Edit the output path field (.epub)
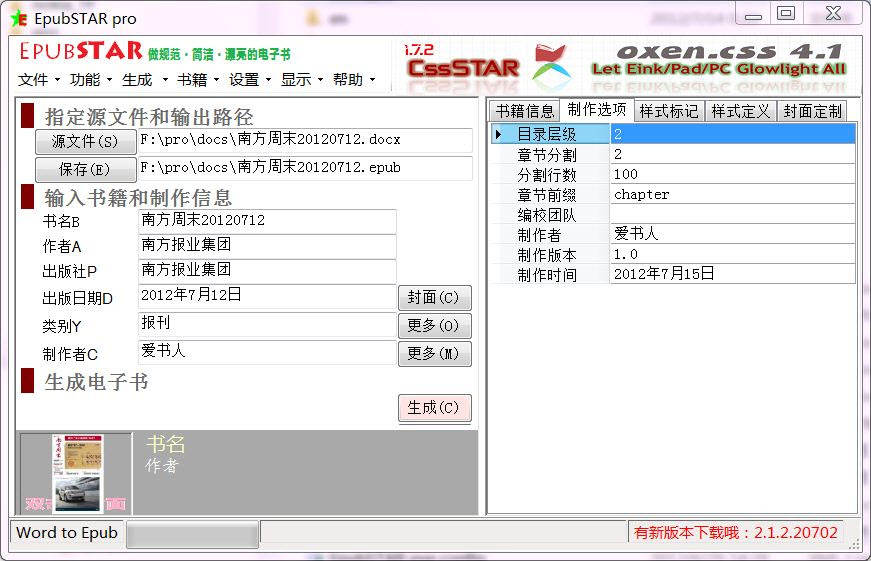871x561 pixels. (305, 168)
